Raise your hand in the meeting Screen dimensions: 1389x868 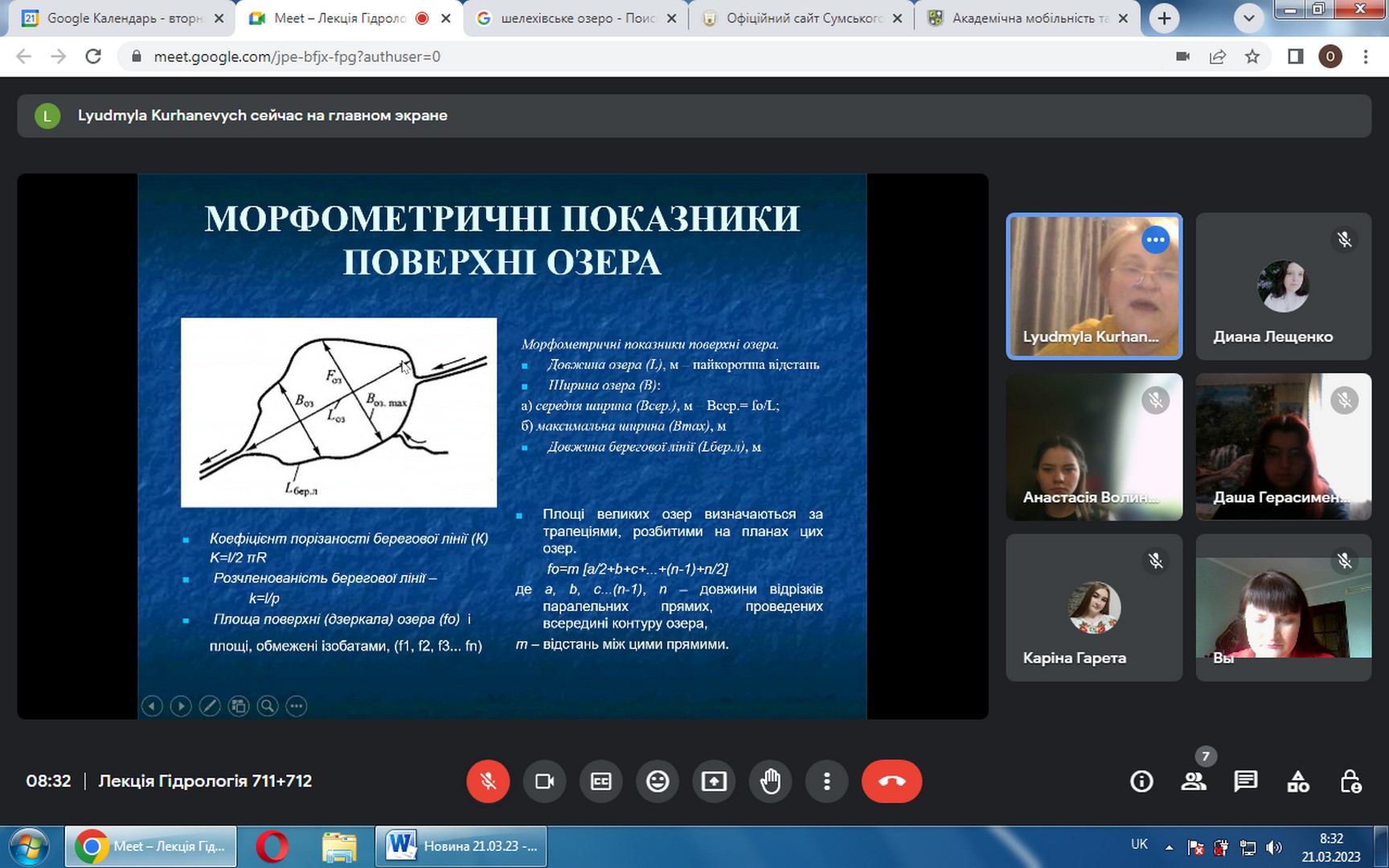[x=770, y=781]
